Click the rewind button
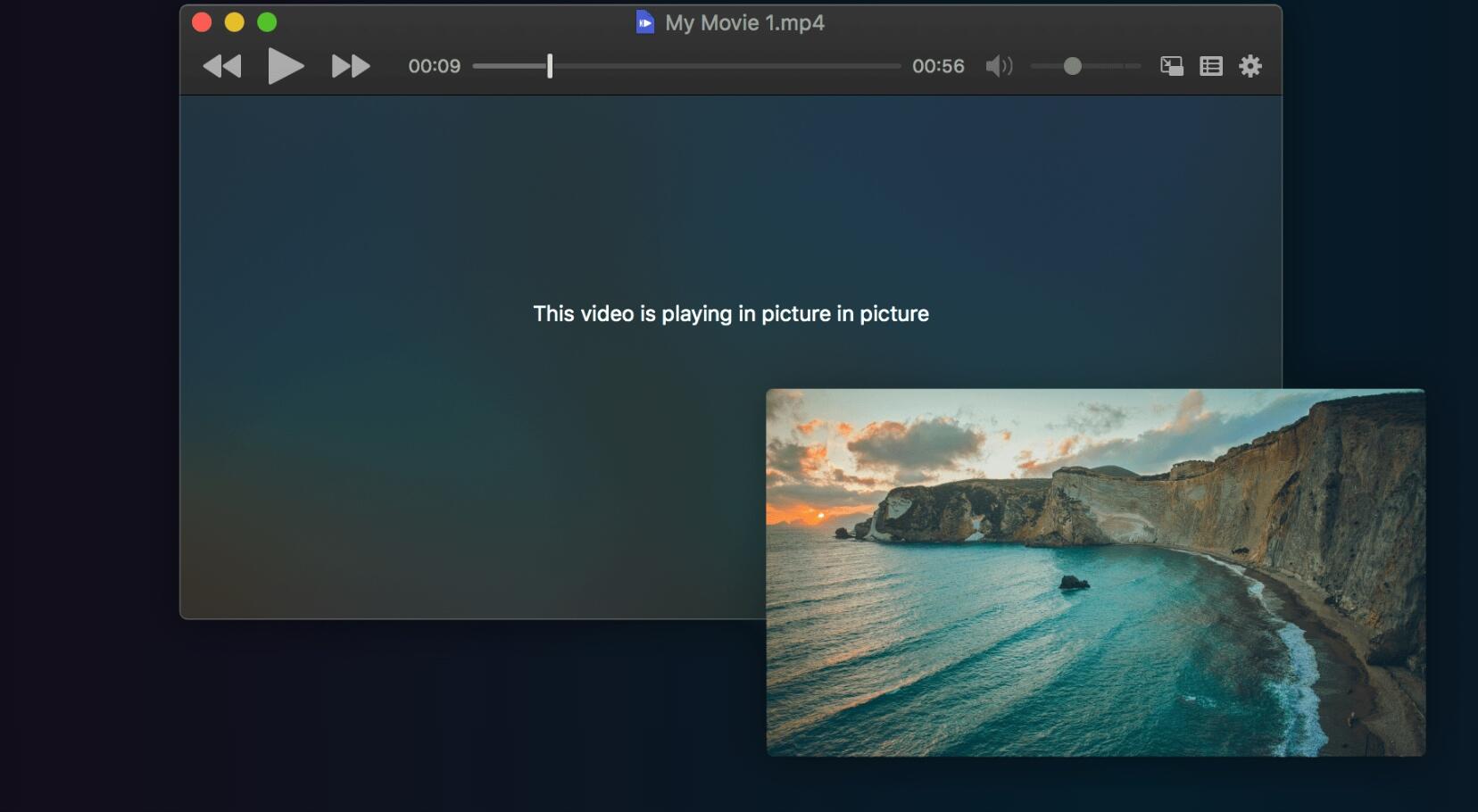Screen dimensions: 1478x812 222,66
